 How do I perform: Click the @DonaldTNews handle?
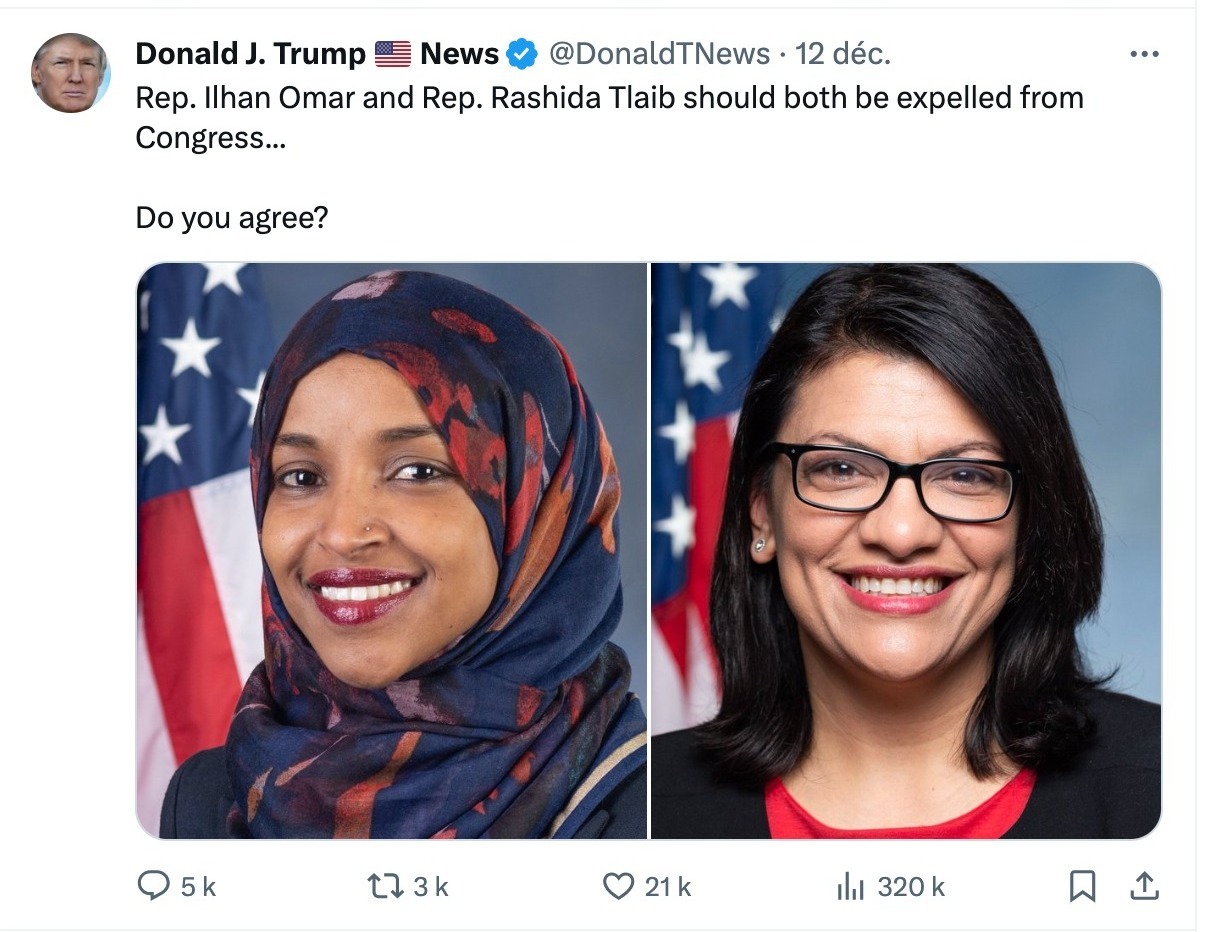tap(659, 54)
